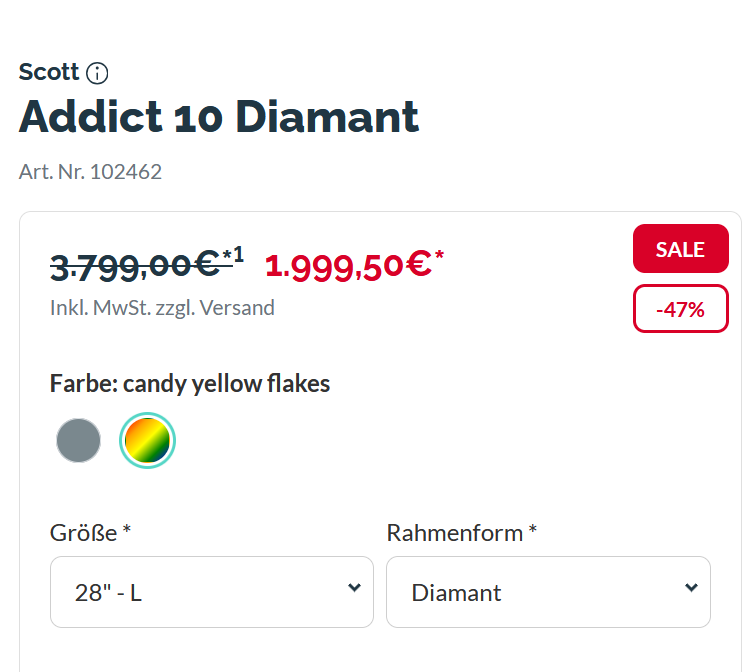Click the Farbe: candy yellow flakes label

coord(190,384)
